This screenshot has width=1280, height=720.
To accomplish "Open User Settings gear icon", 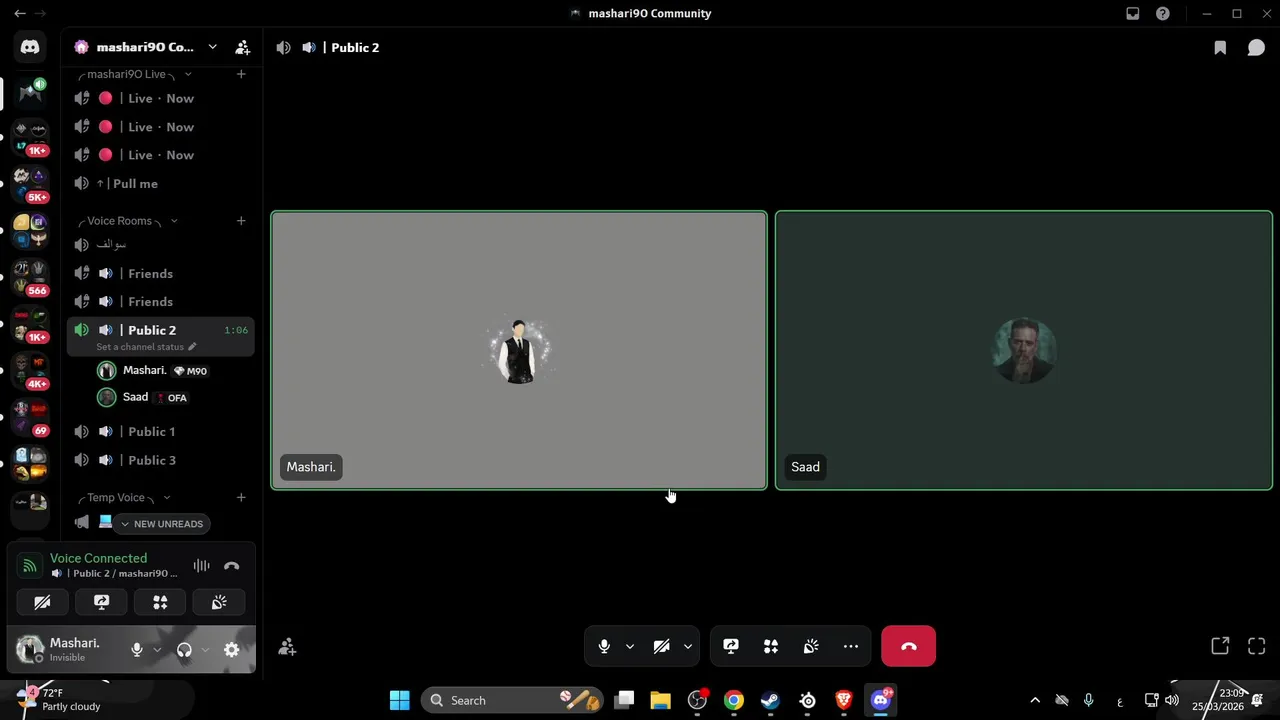I will tap(231, 650).
